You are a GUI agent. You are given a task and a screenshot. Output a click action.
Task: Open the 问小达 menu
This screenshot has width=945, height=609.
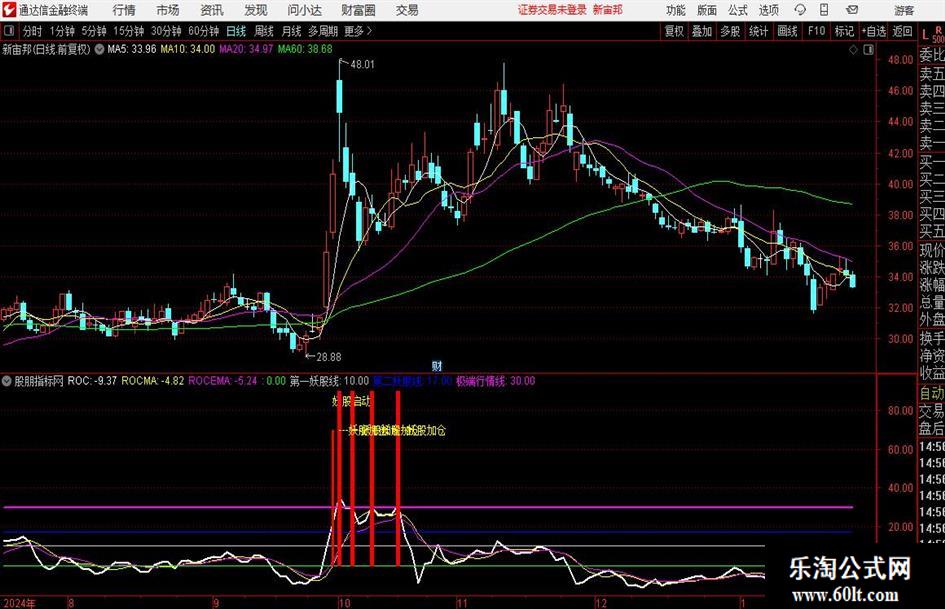[305, 10]
